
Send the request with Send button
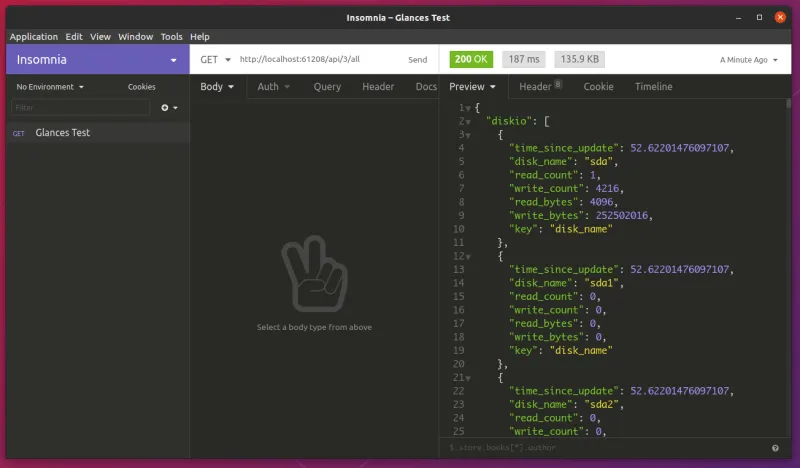(417, 60)
